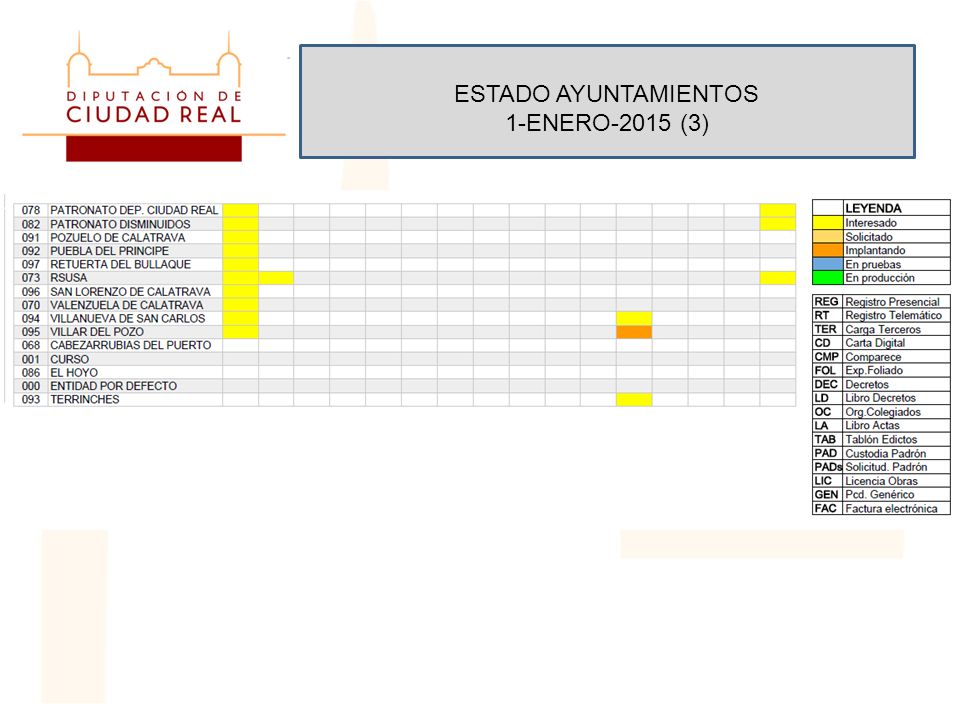The height and width of the screenshot is (720, 960).
Task: Click the 'REG' abbreviation cell
Action: (828, 302)
